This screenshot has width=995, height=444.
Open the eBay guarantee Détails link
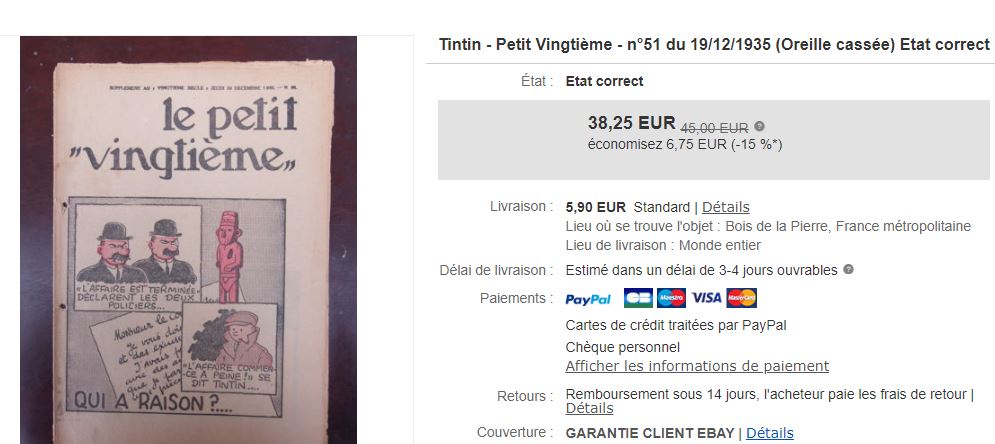769,433
